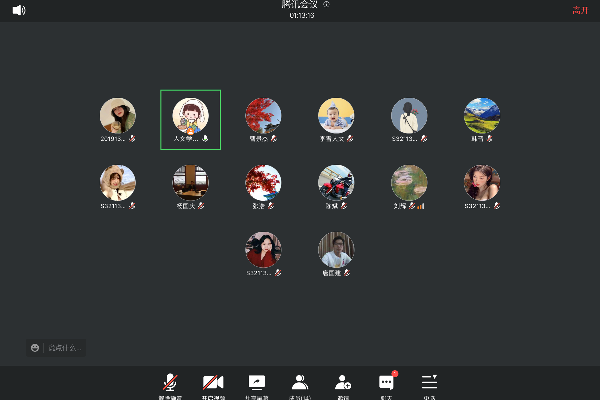The width and height of the screenshot is (600, 400).
Task: Select the man in white shirt avatar
Action: (x=336, y=250)
